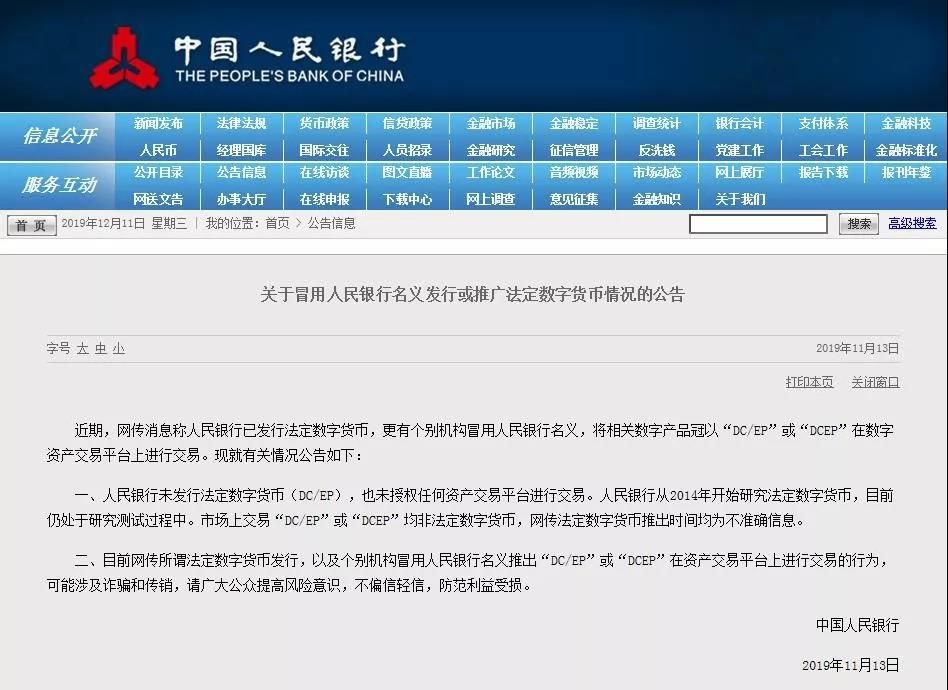Select 征信管理 in navigation
This screenshot has width=948, height=690.
point(574,150)
